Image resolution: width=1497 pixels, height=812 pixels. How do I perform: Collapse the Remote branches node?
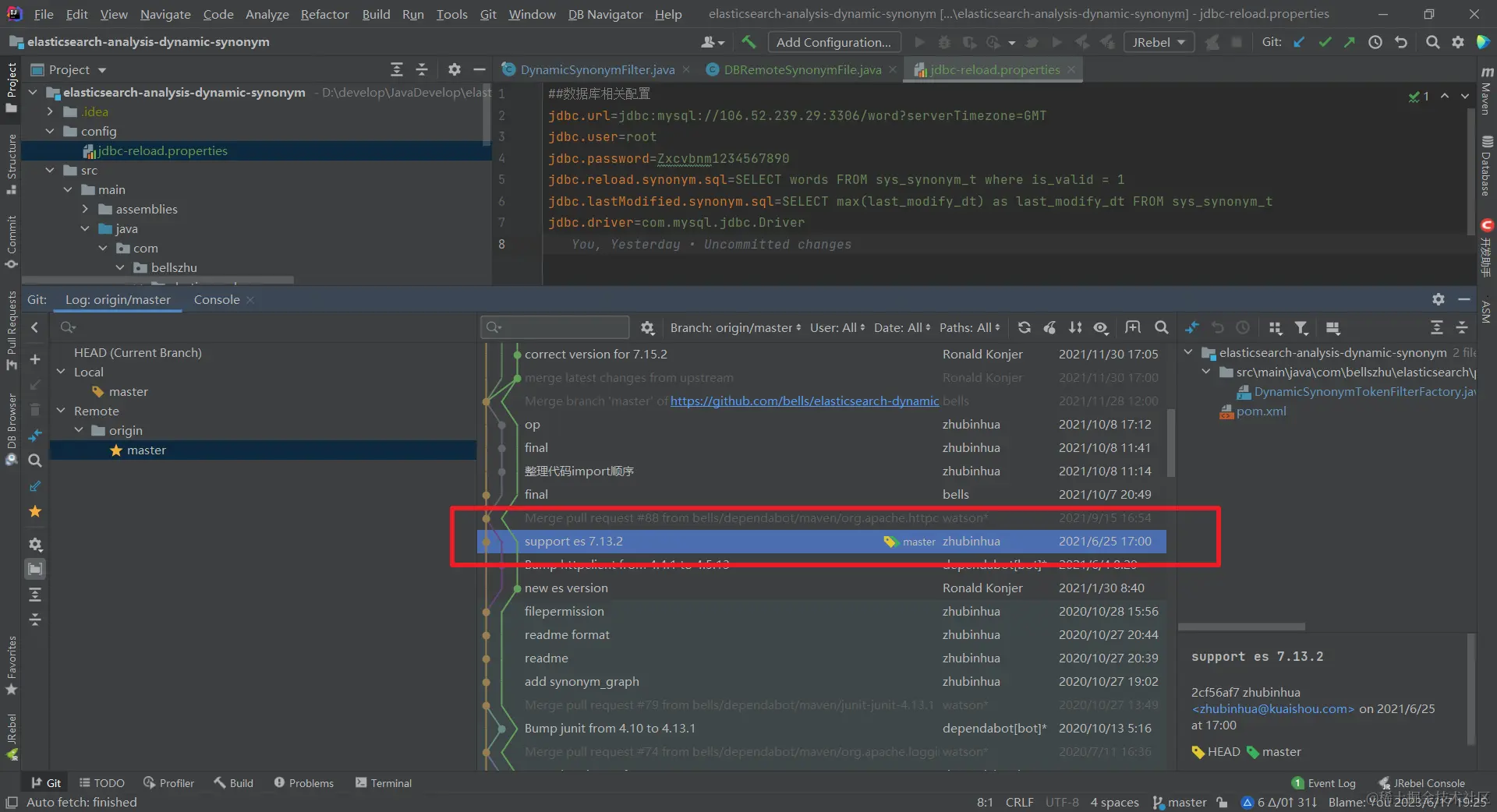click(x=61, y=411)
